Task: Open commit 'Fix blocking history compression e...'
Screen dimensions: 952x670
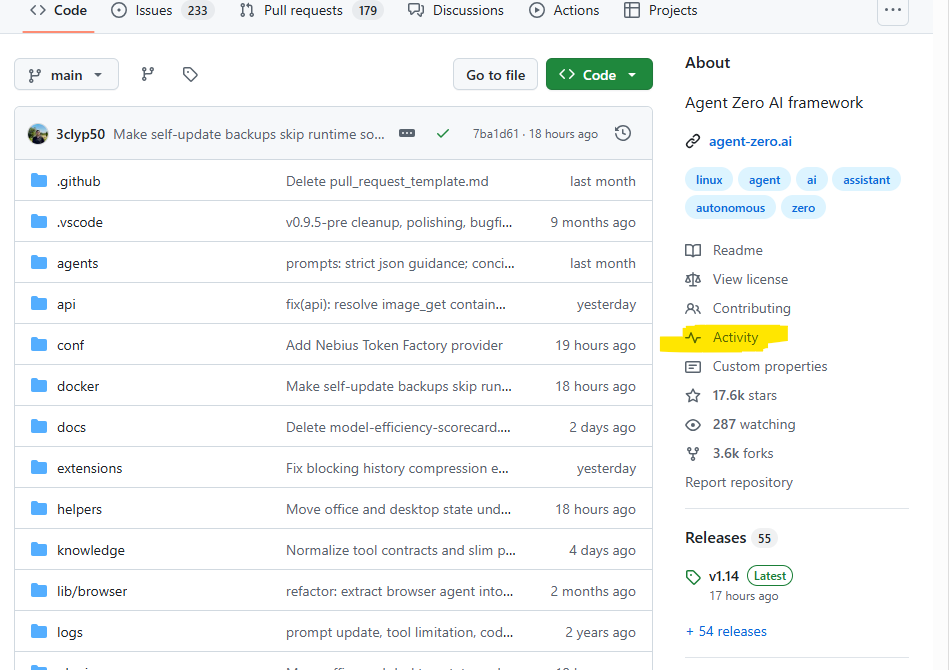Action: [397, 468]
